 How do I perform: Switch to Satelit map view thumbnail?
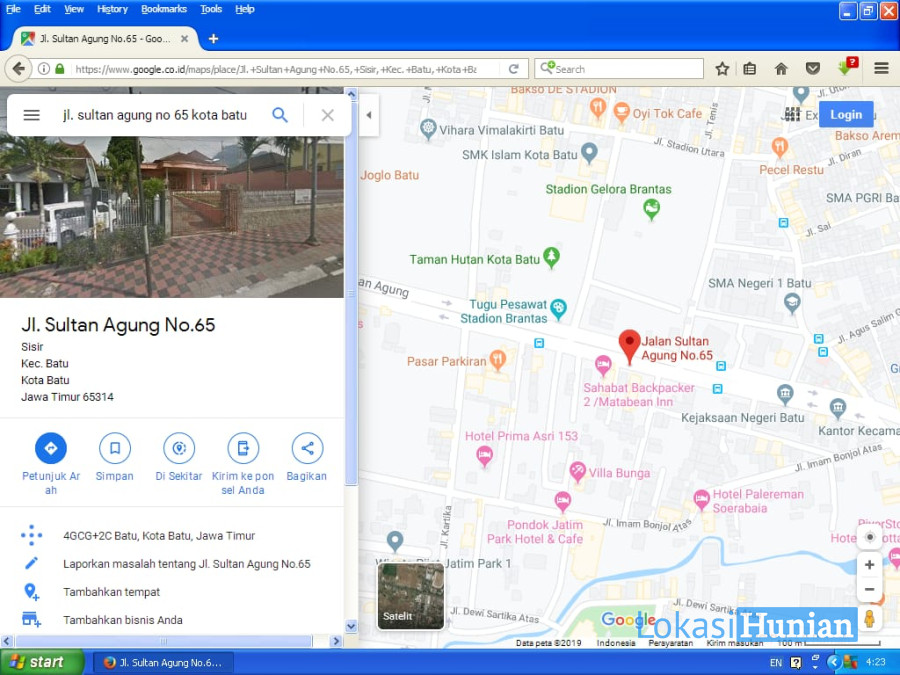click(410, 596)
